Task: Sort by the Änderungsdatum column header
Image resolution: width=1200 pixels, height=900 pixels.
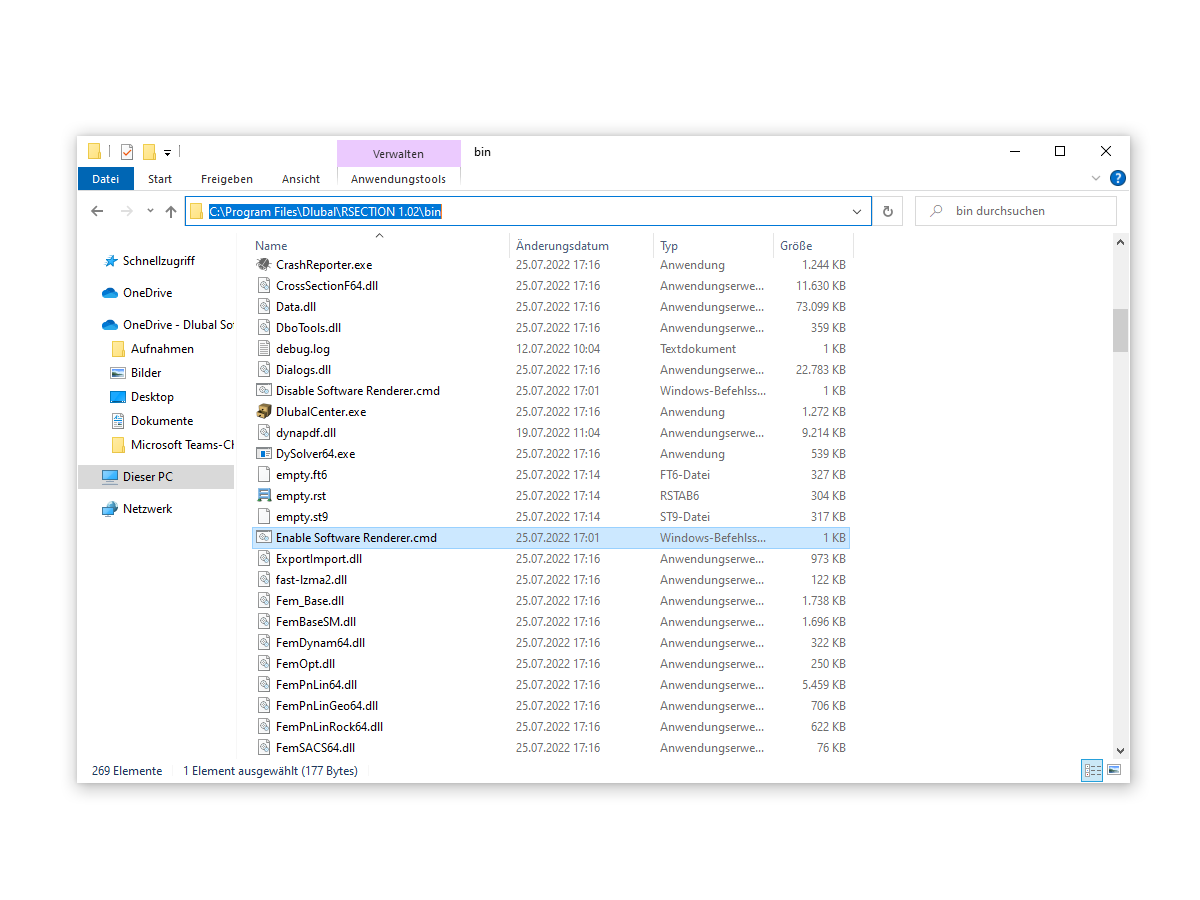Action: pos(582,245)
